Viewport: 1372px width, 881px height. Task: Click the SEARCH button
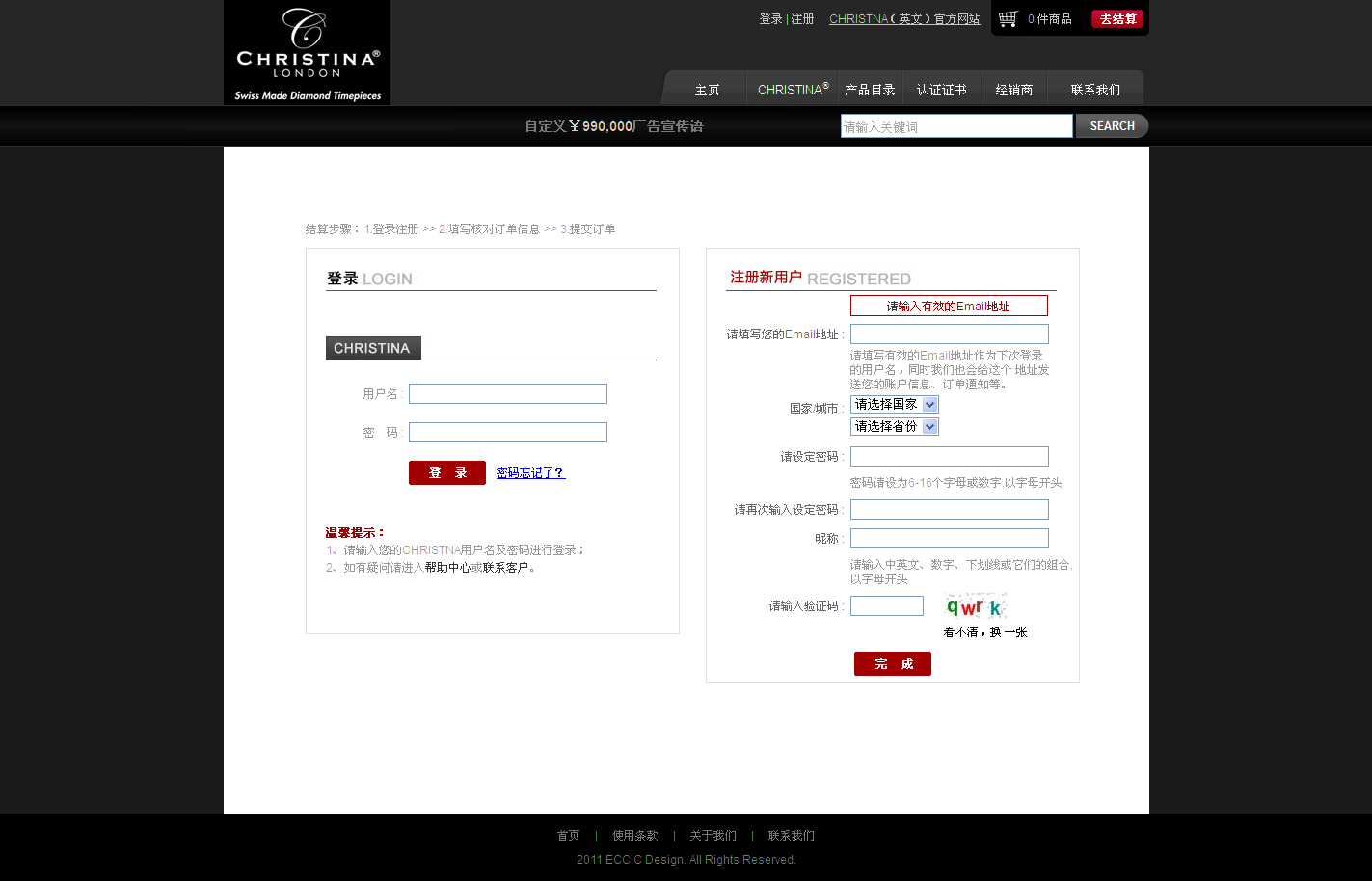point(1112,126)
